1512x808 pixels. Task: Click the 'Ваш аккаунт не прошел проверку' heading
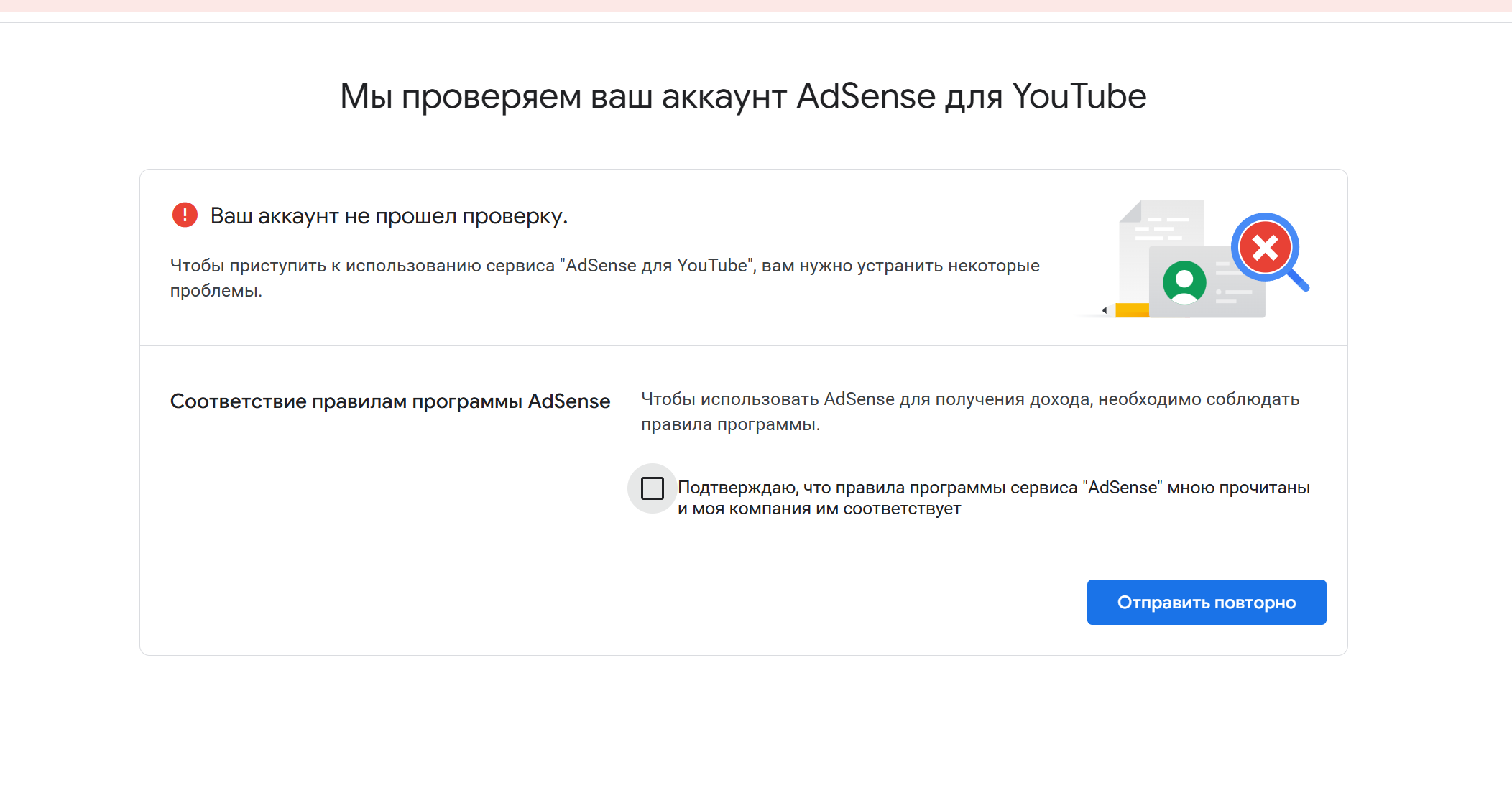tap(389, 215)
